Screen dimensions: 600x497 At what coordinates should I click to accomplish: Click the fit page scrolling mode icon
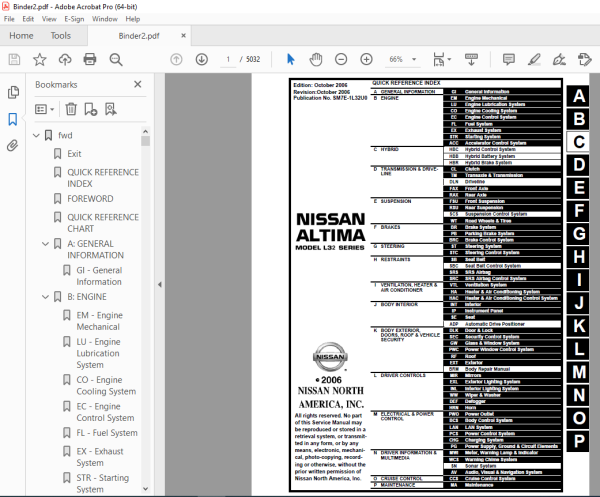pyautogui.click(x=439, y=59)
